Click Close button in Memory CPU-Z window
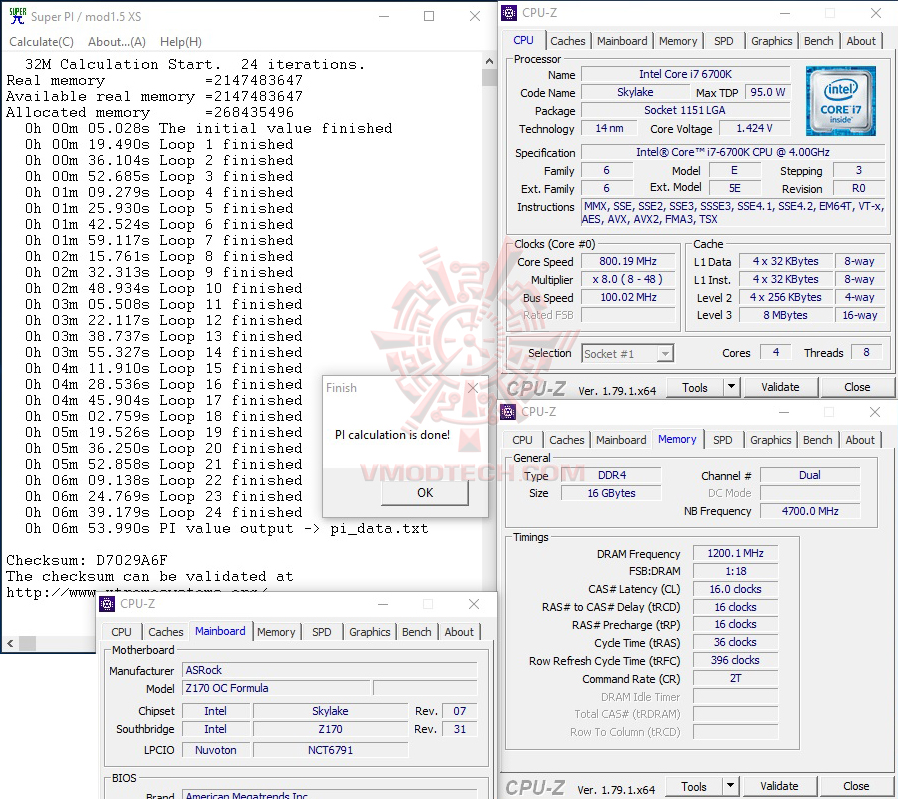The image size is (898, 799). pos(856,786)
